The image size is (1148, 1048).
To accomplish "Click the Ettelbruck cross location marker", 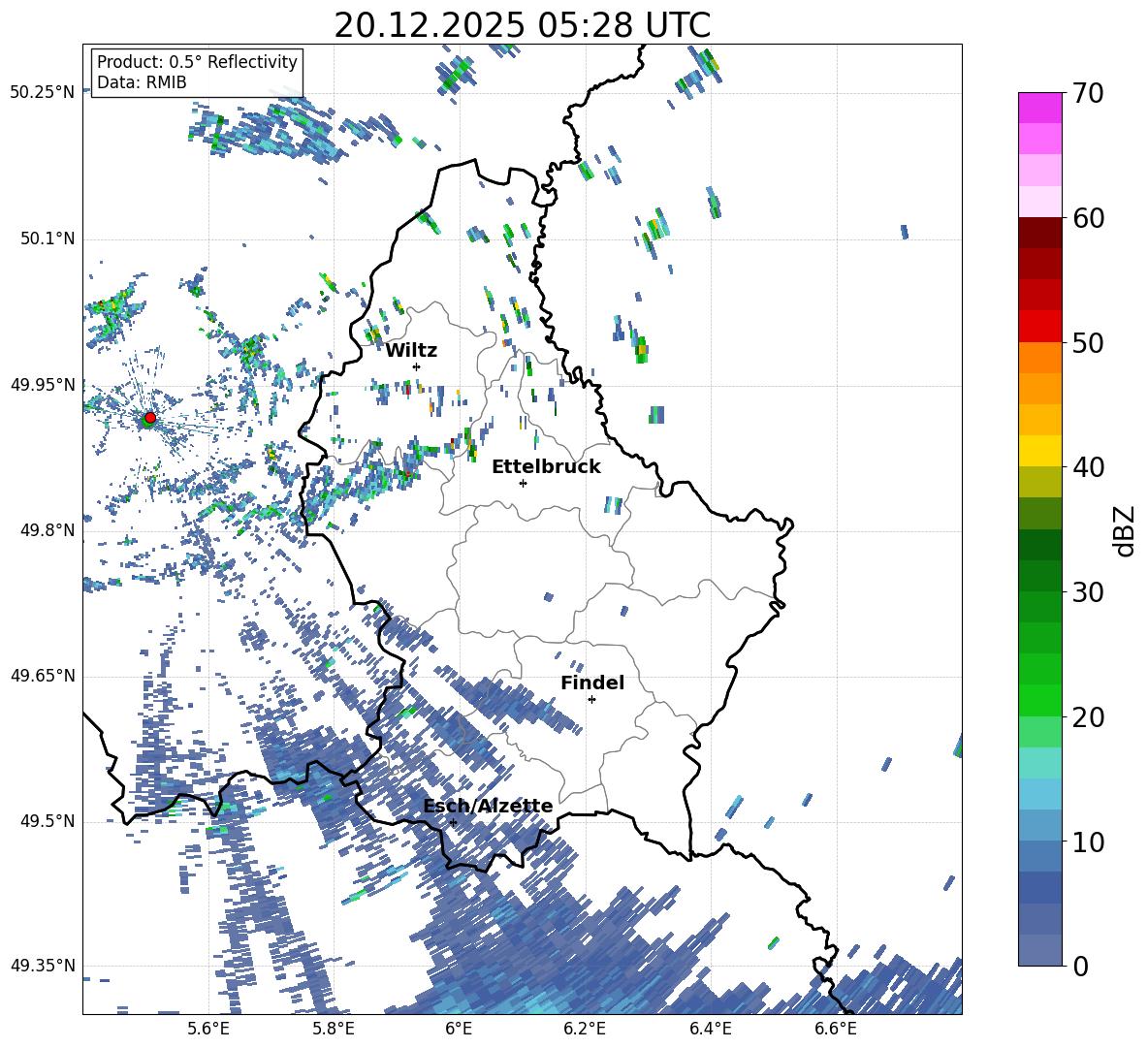I will pos(523,483).
